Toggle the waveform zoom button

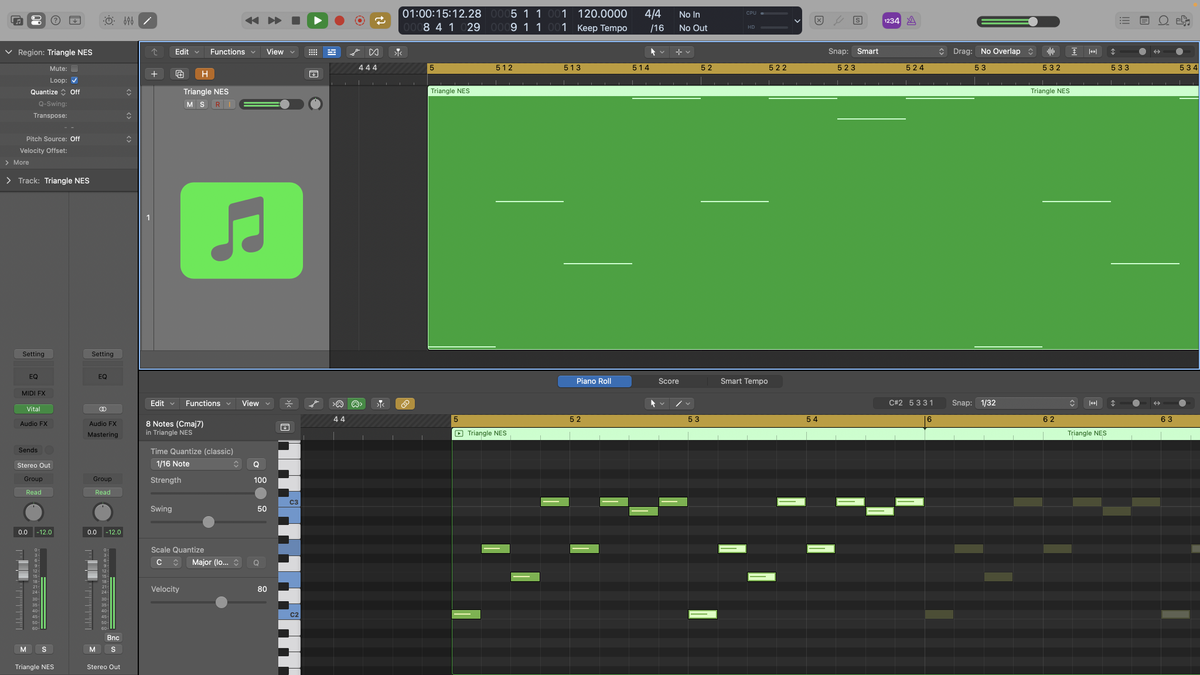pos(1051,51)
